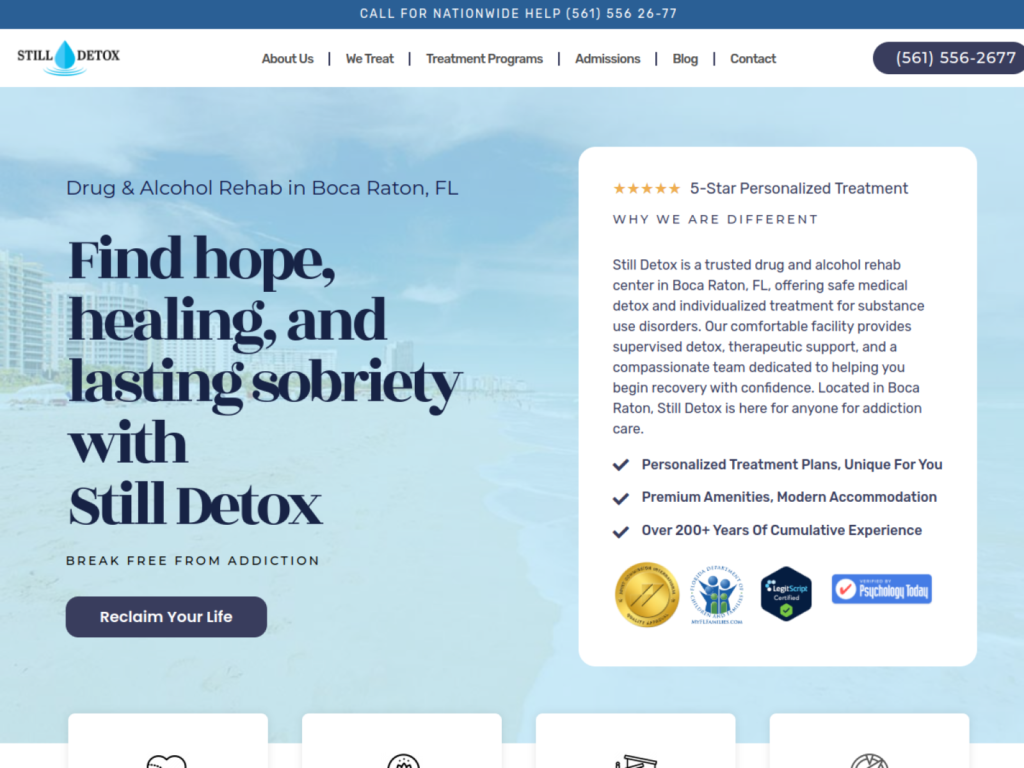This screenshot has height=768, width=1024.
Task: Click the 'WHY WE ARE DIFFERENT' heading
Action: tap(715, 219)
